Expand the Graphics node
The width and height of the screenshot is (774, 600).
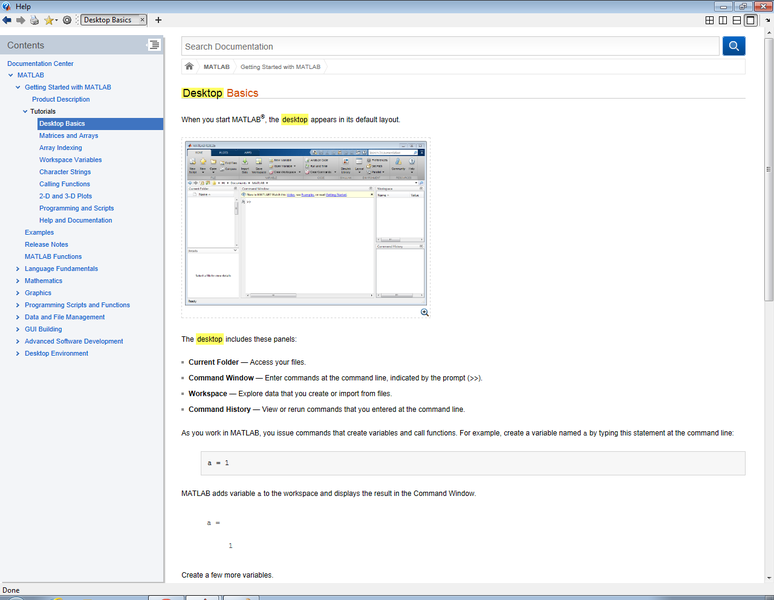18,293
